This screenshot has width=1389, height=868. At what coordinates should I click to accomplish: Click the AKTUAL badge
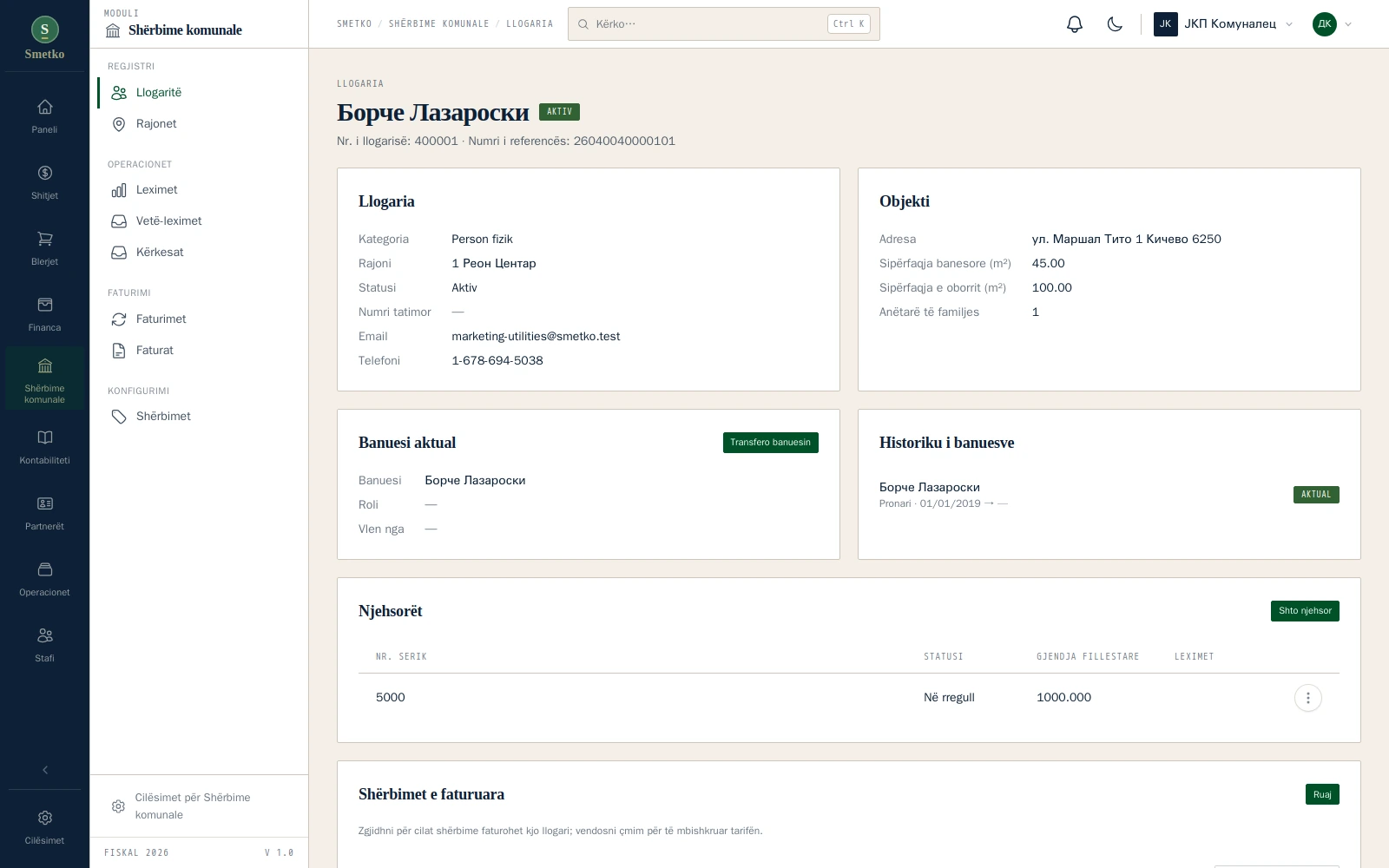point(1316,495)
